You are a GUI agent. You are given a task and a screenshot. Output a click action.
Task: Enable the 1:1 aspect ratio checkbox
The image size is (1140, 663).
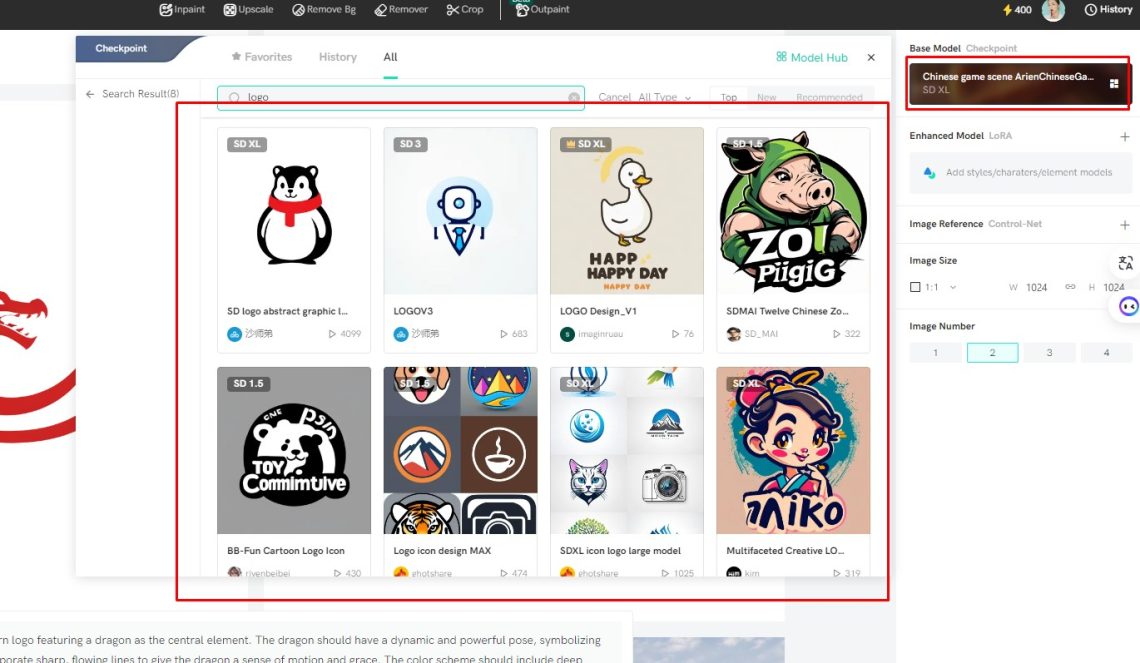coord(914,287)
